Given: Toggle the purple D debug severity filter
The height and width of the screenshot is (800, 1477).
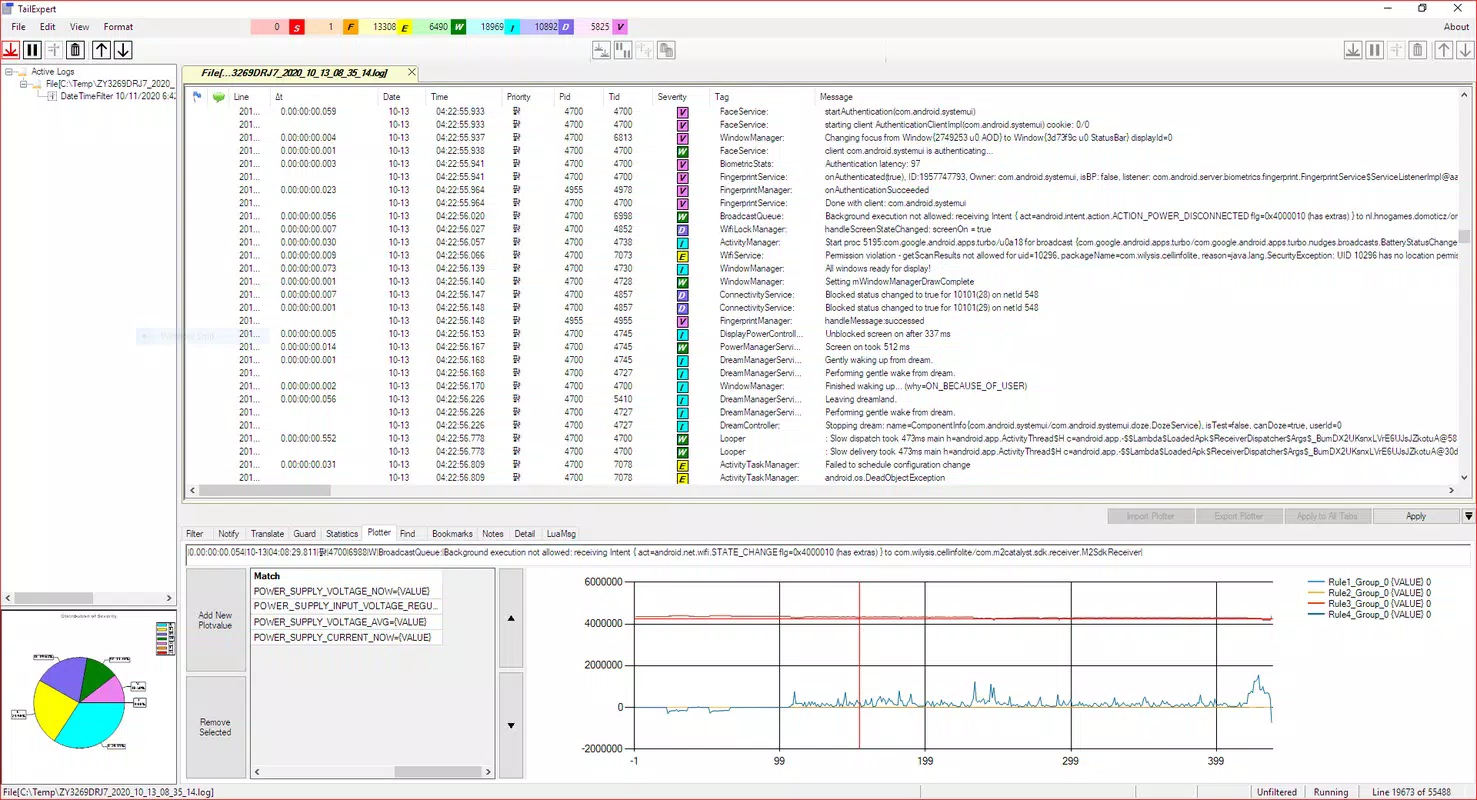Looking at the screenshot, I should click(566, 27).
